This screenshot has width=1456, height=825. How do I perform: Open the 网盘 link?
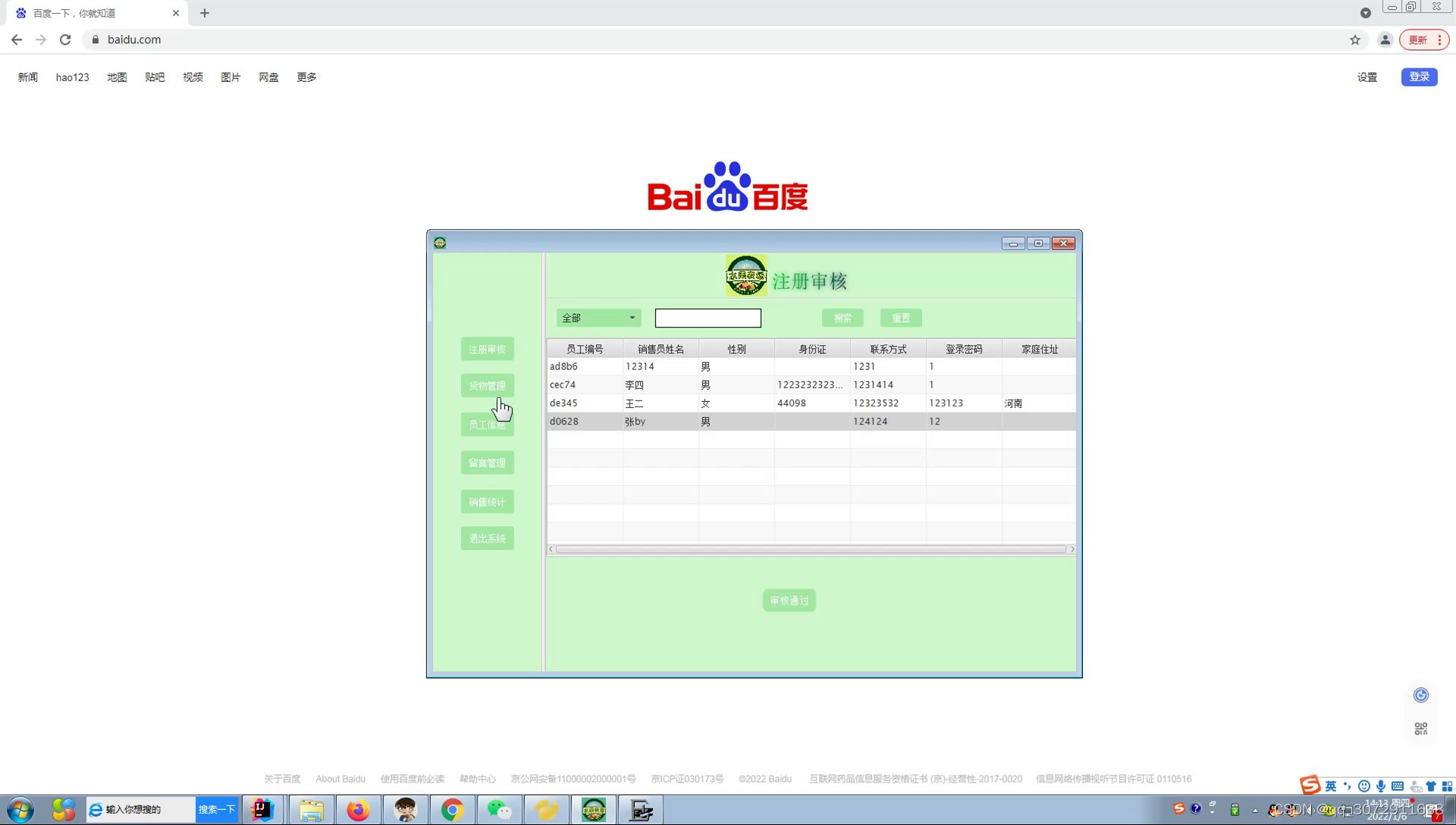(268, 77)
